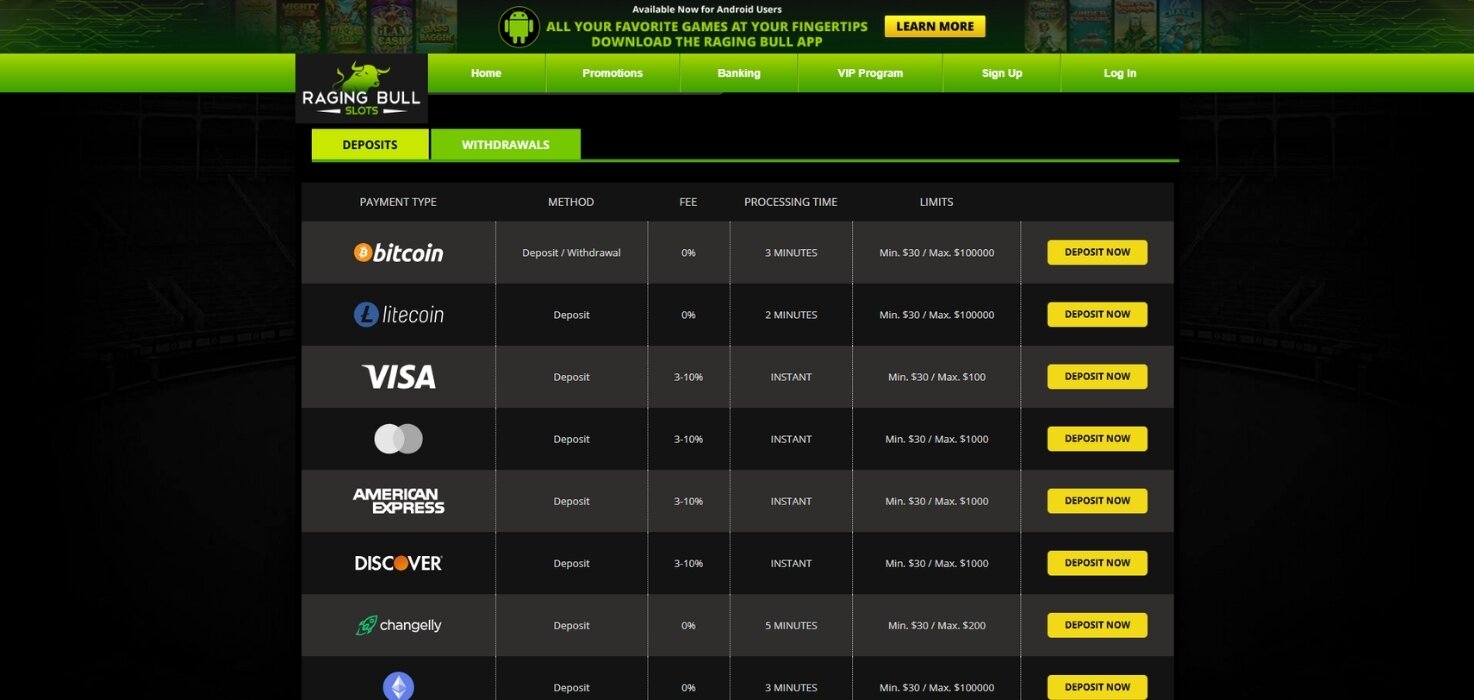Click the Litecoin limits 'Min. $30 / Max. $100000'
This screenshot has width=1474, height=700.
(x=937, y=315)
